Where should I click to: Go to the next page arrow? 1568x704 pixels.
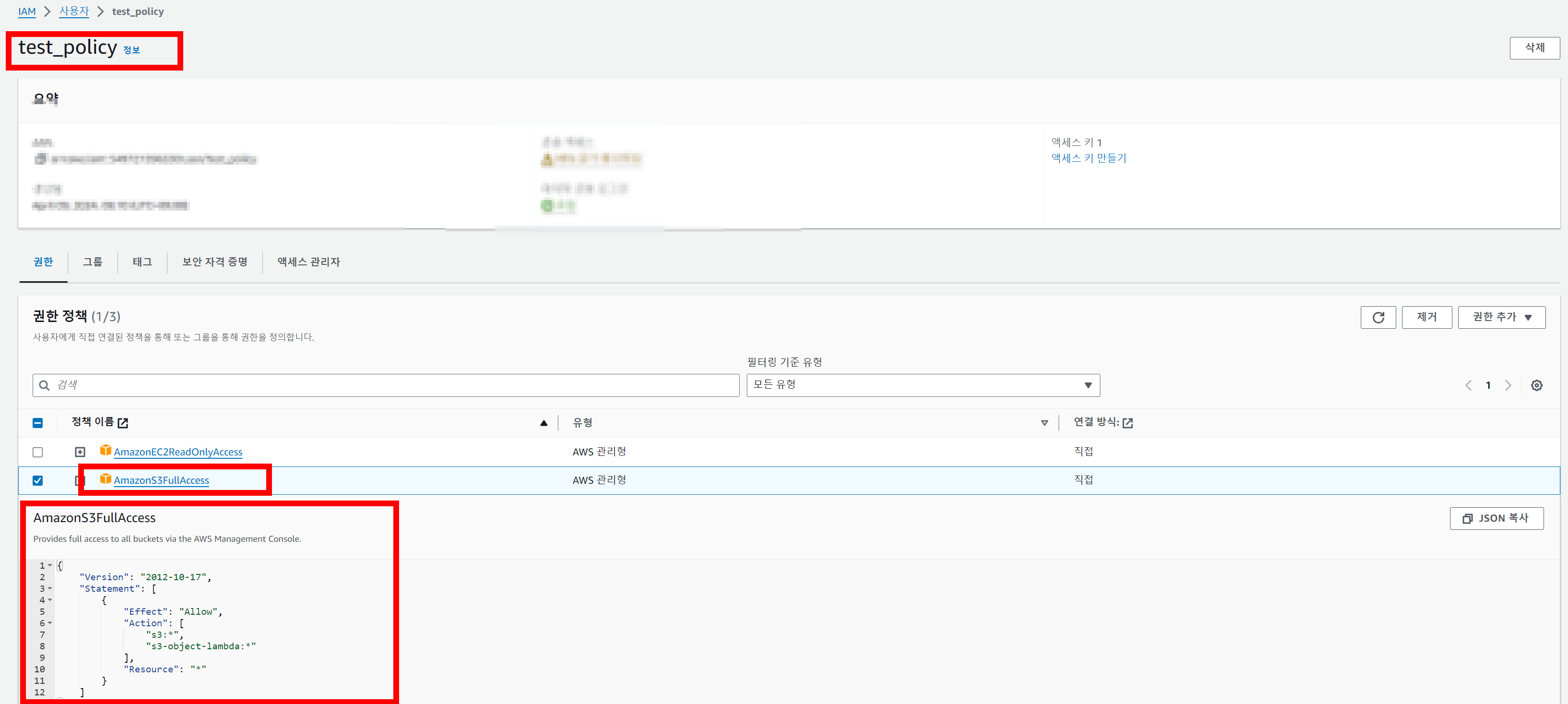(1508, 385)
